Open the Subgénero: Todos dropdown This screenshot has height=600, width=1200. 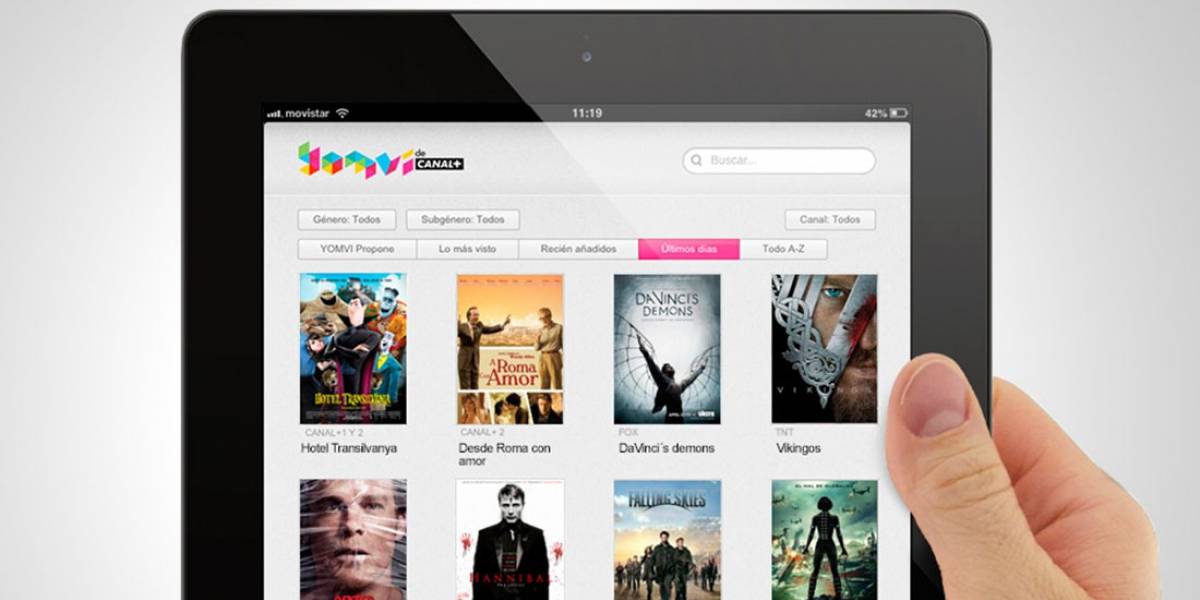tap(463, 220)
